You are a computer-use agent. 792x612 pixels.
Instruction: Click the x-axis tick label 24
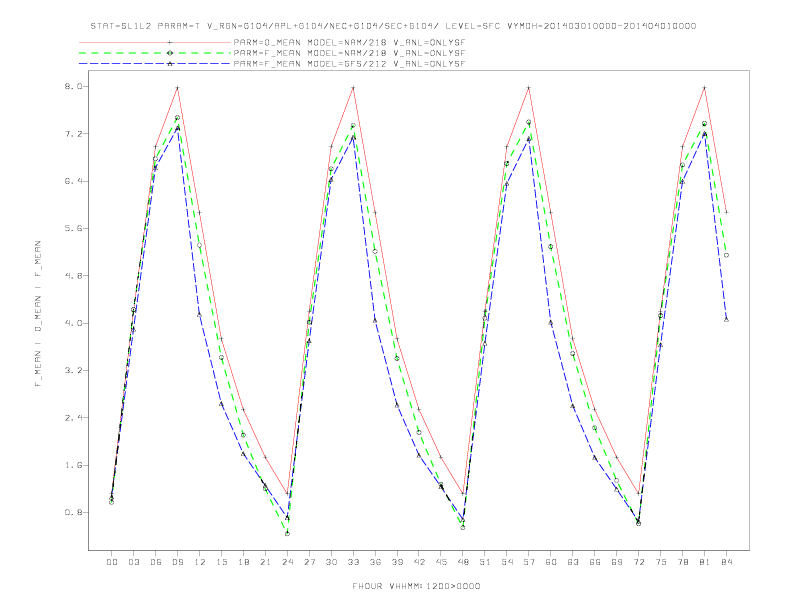pyautogui.click(x=287, y=562)
